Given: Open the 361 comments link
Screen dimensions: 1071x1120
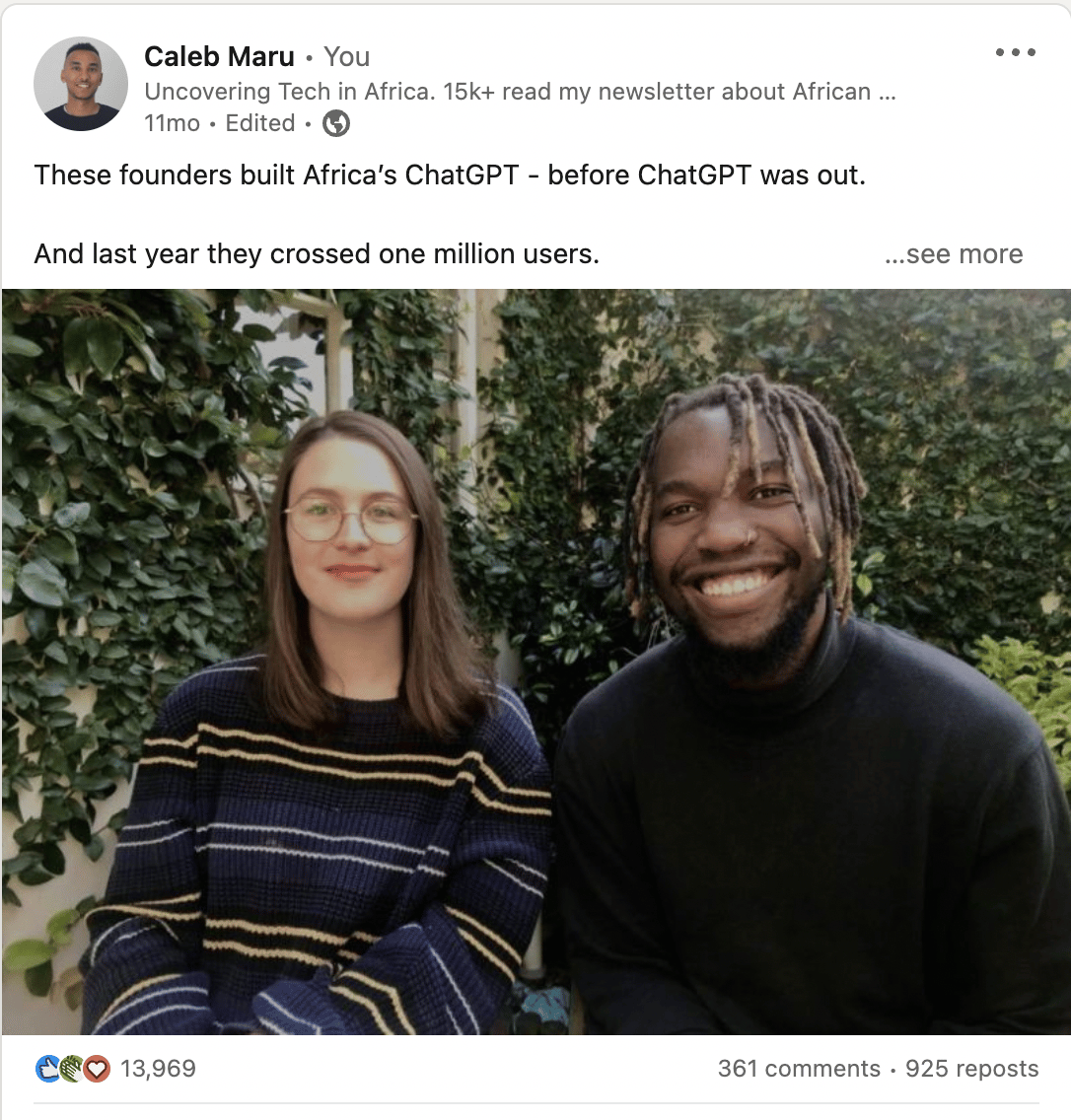Looking at the screenshot, I should click(x=799, y=1069).
